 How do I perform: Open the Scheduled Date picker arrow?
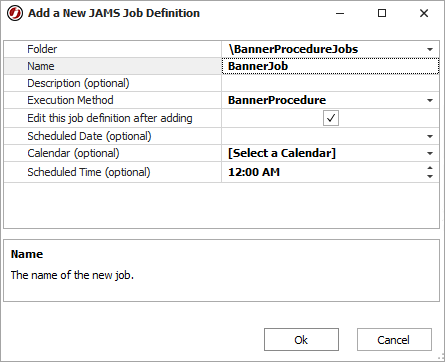click(x=430, y=136)
